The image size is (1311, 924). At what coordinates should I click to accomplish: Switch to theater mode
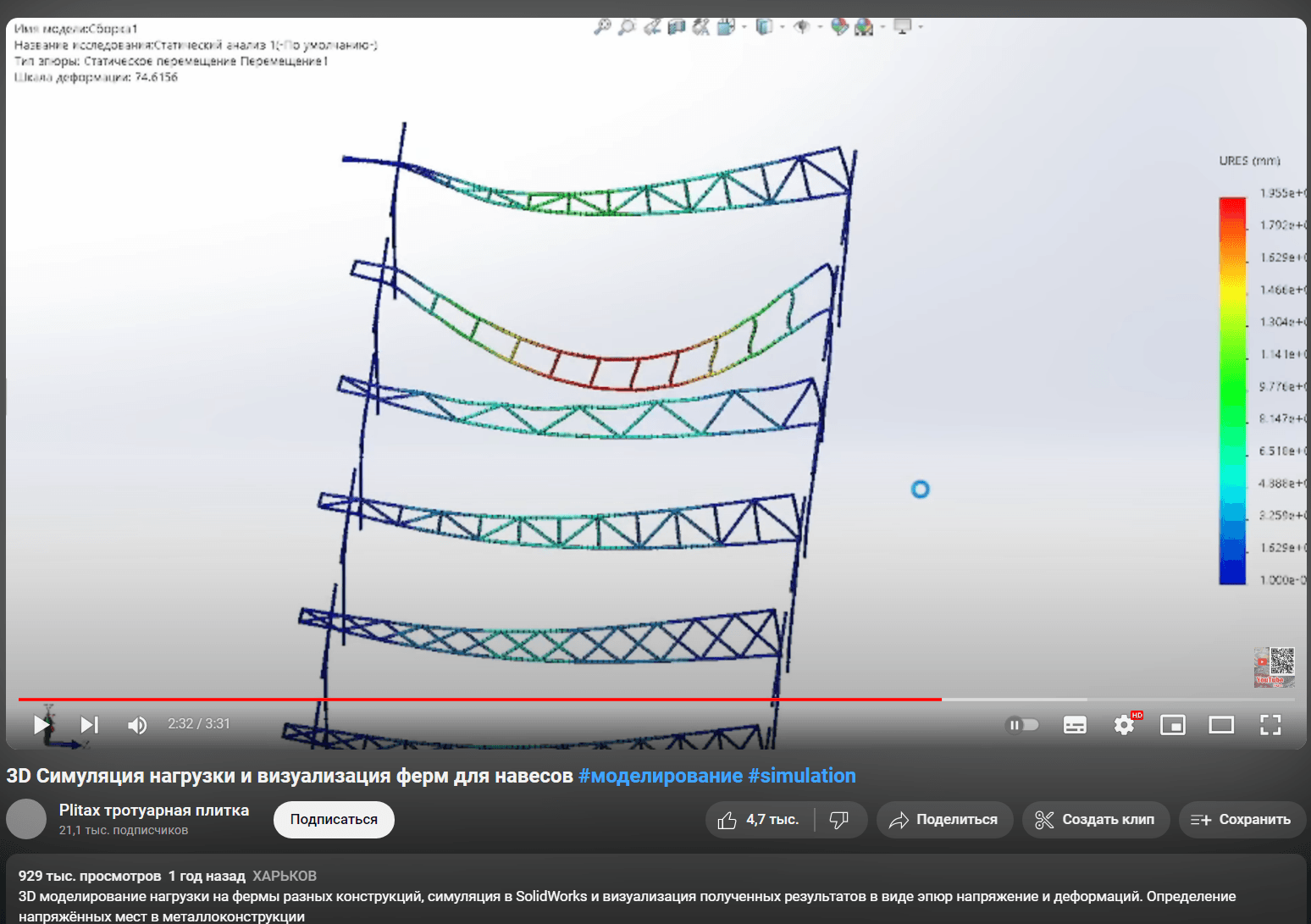point(1220,725)
